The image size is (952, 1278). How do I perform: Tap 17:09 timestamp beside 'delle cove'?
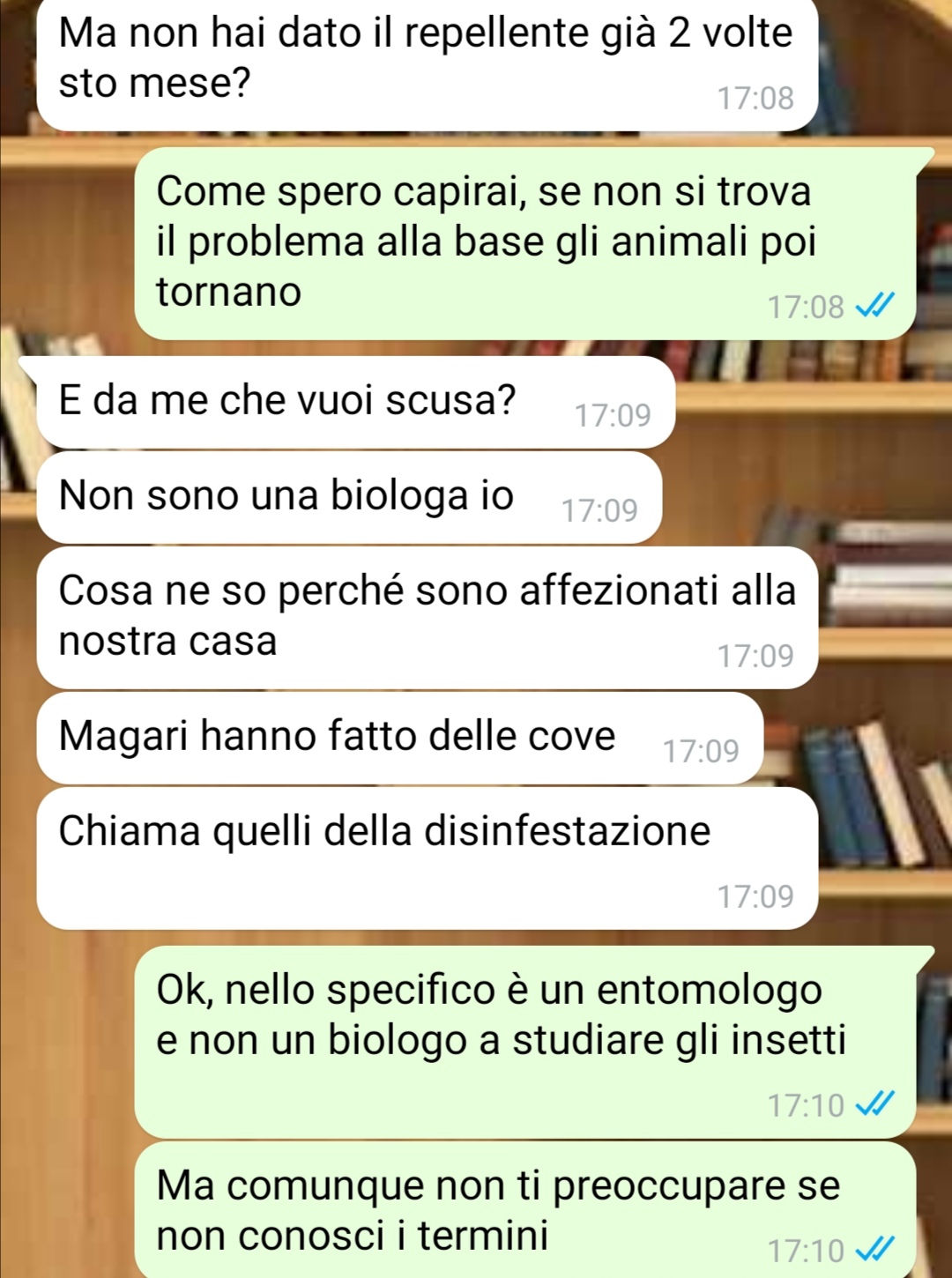(701, 751)
